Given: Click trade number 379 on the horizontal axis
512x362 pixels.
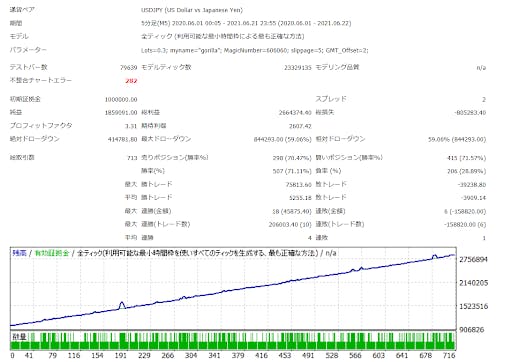Looking at the screenshot, I should click(x=238, y=355).
